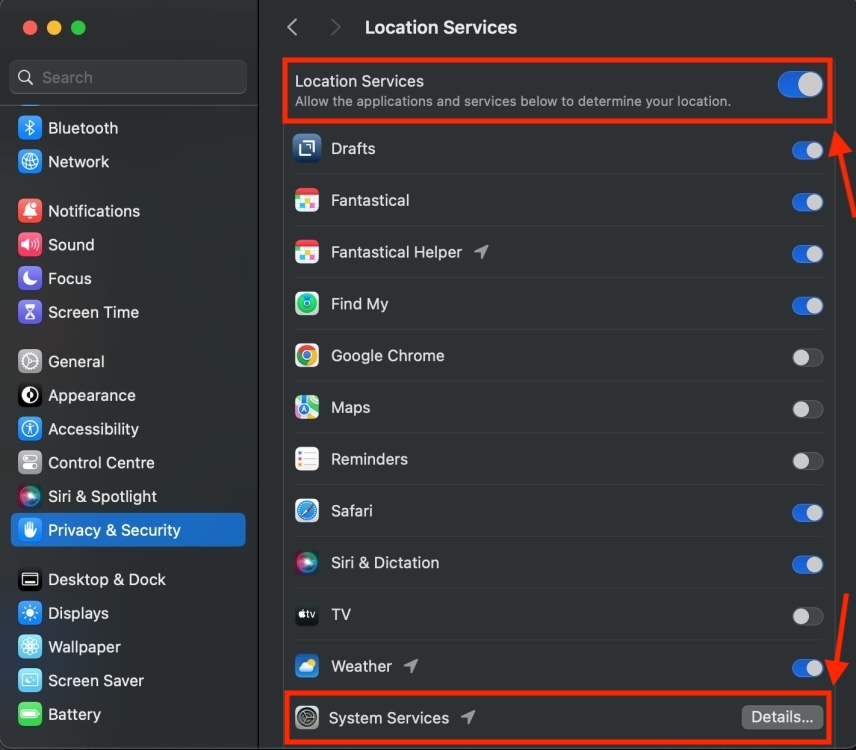Image resolution: width=856 pixels, height=750 pixels.
Task: Disable location access for Safari
Action: [807, 512]
